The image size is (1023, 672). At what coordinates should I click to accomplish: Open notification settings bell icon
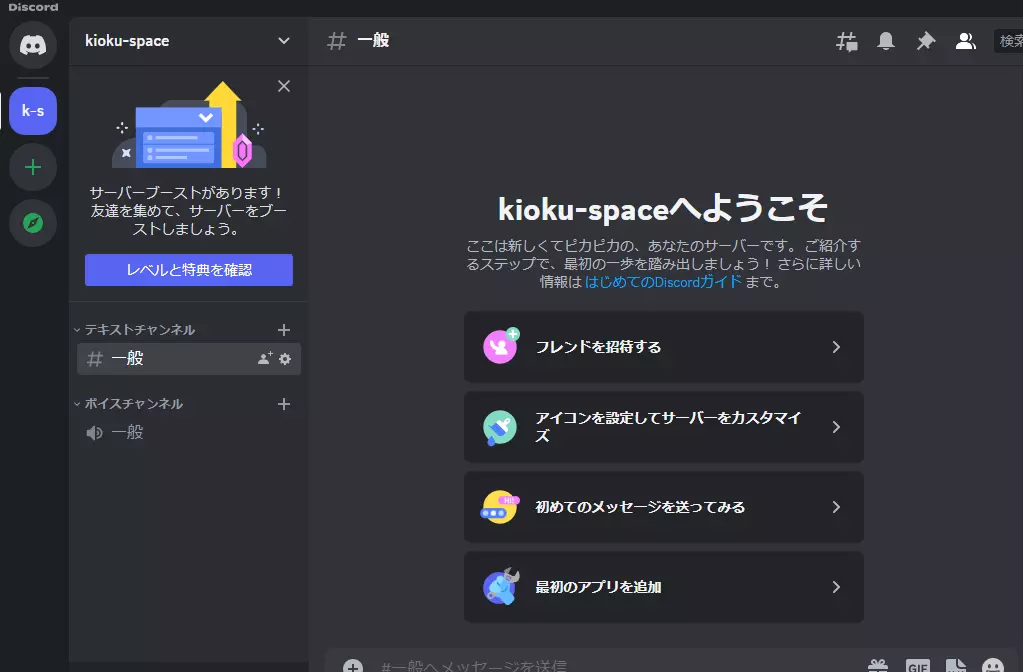pyautogui.click(x=886, y=41)
